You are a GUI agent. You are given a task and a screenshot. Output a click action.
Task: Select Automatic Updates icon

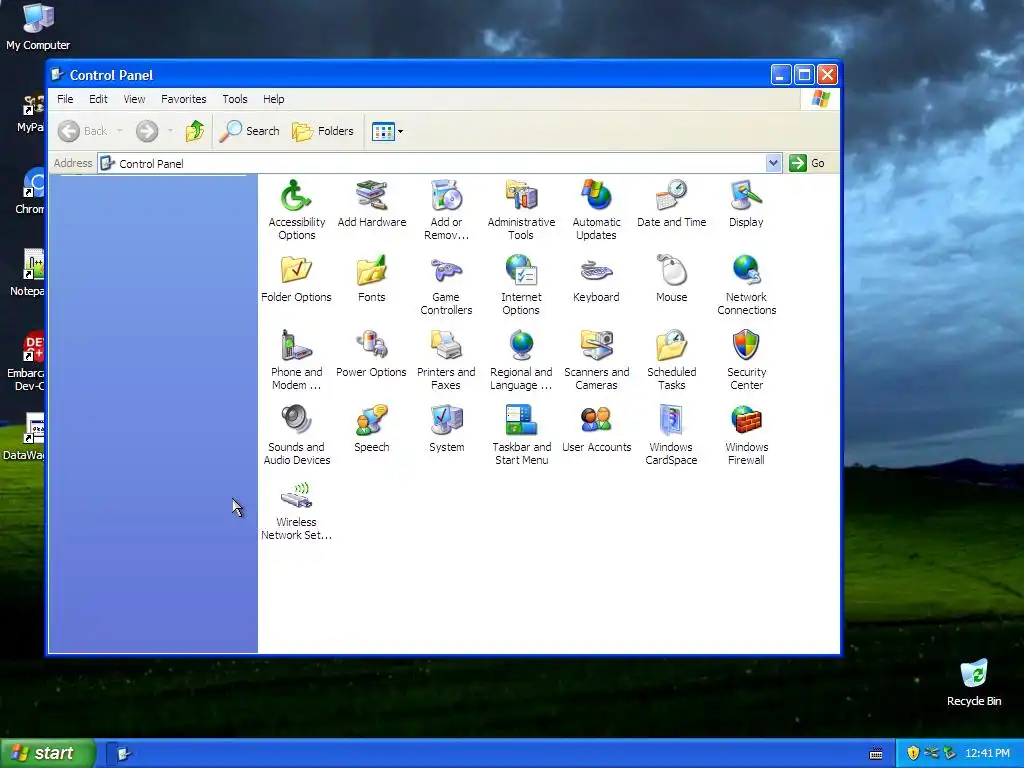click(x=596, y=210)
